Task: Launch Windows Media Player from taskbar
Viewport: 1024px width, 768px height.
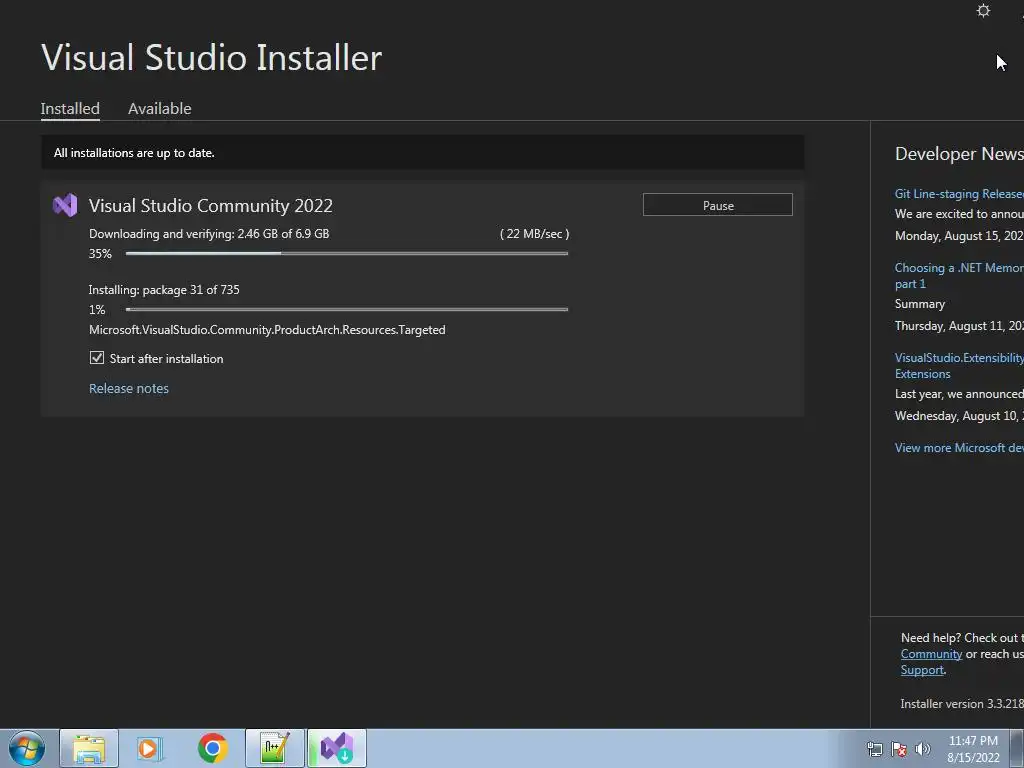Action: (150, 748)
